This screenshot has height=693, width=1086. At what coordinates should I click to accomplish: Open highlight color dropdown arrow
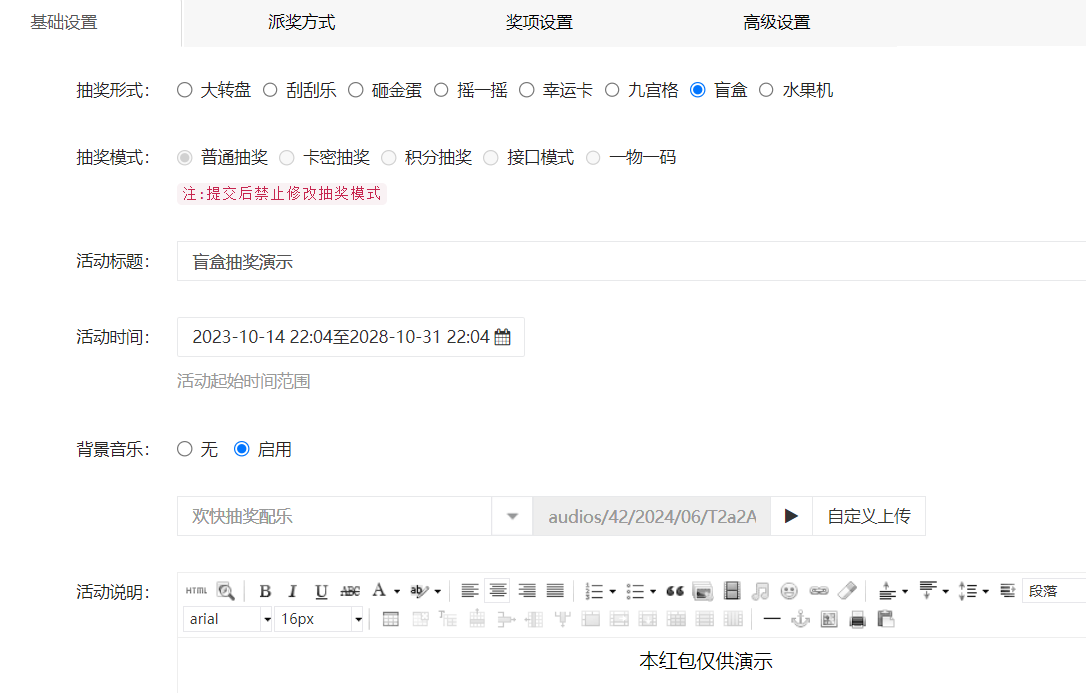(x=438, y=592)
